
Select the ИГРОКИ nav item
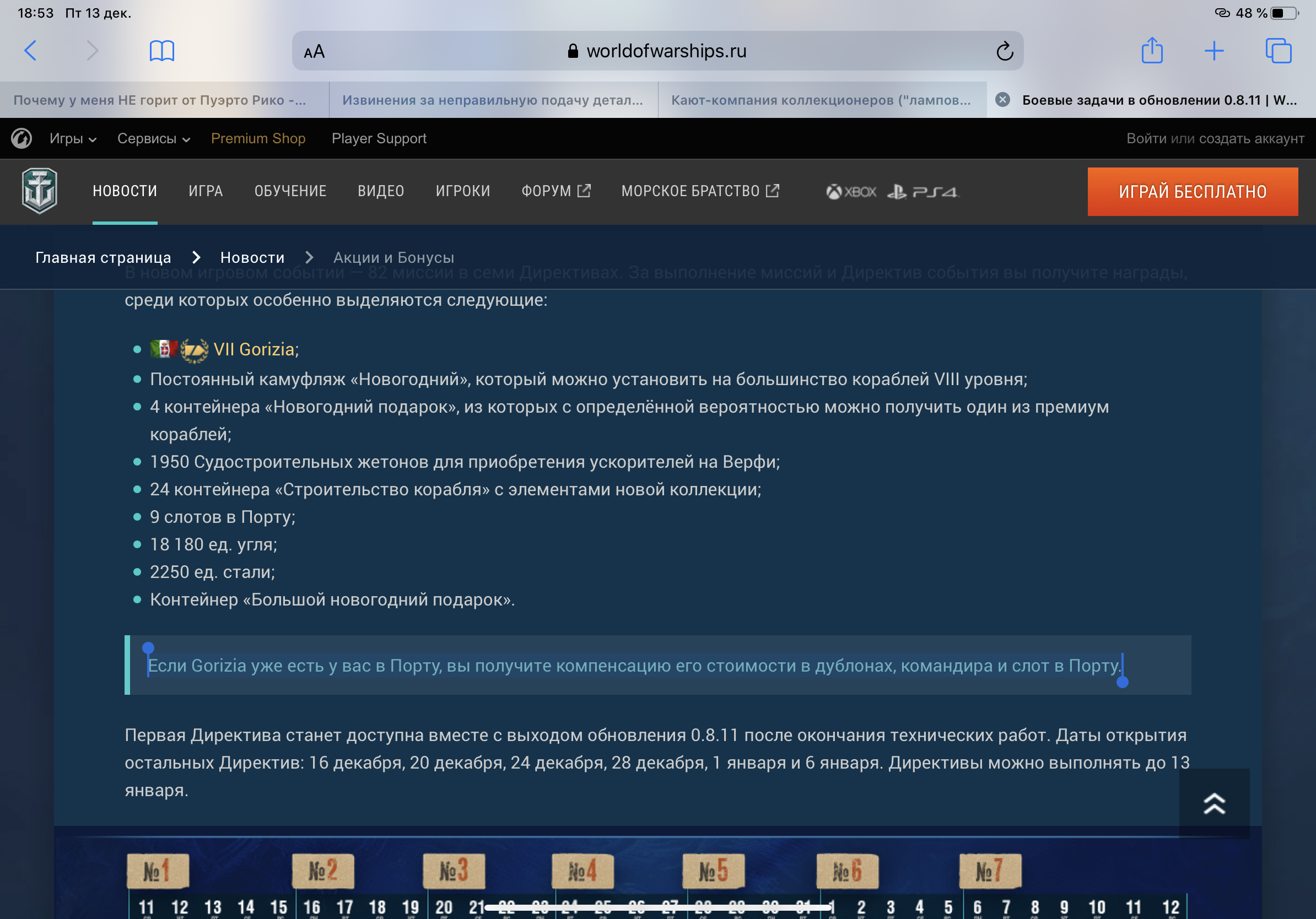click(463, 191)
